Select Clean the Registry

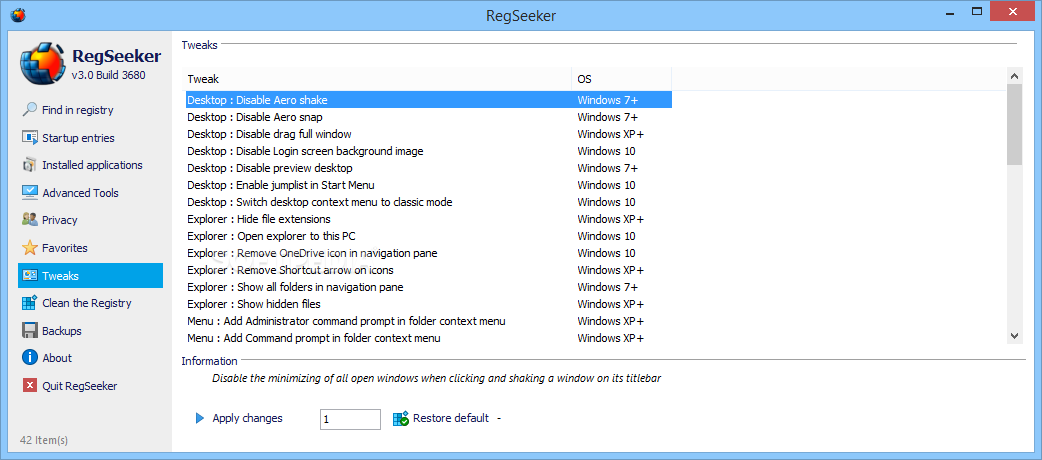87,303
